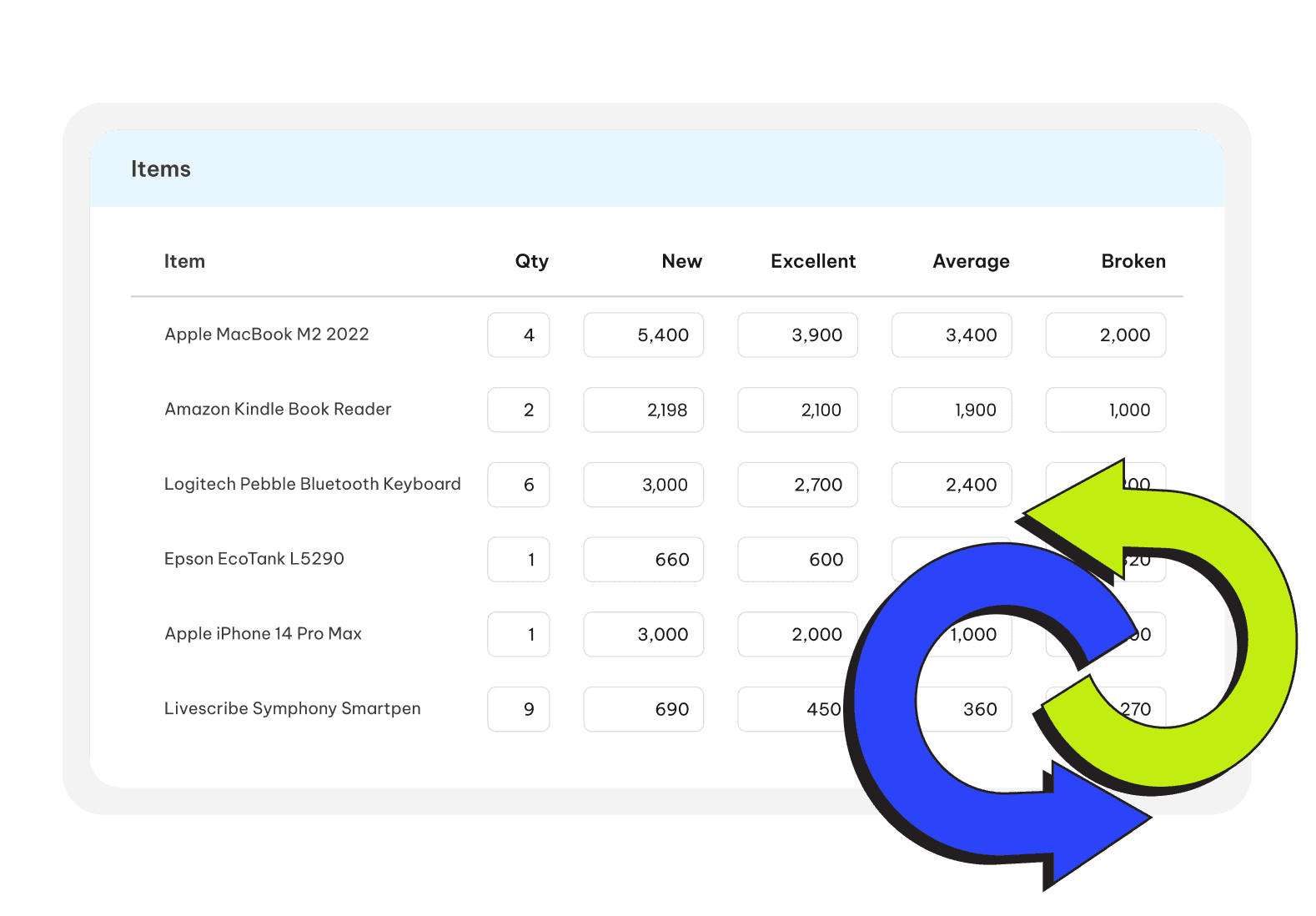The image size is (1316, 916).
Task: Click the Item column header
Action: point(184,261)
